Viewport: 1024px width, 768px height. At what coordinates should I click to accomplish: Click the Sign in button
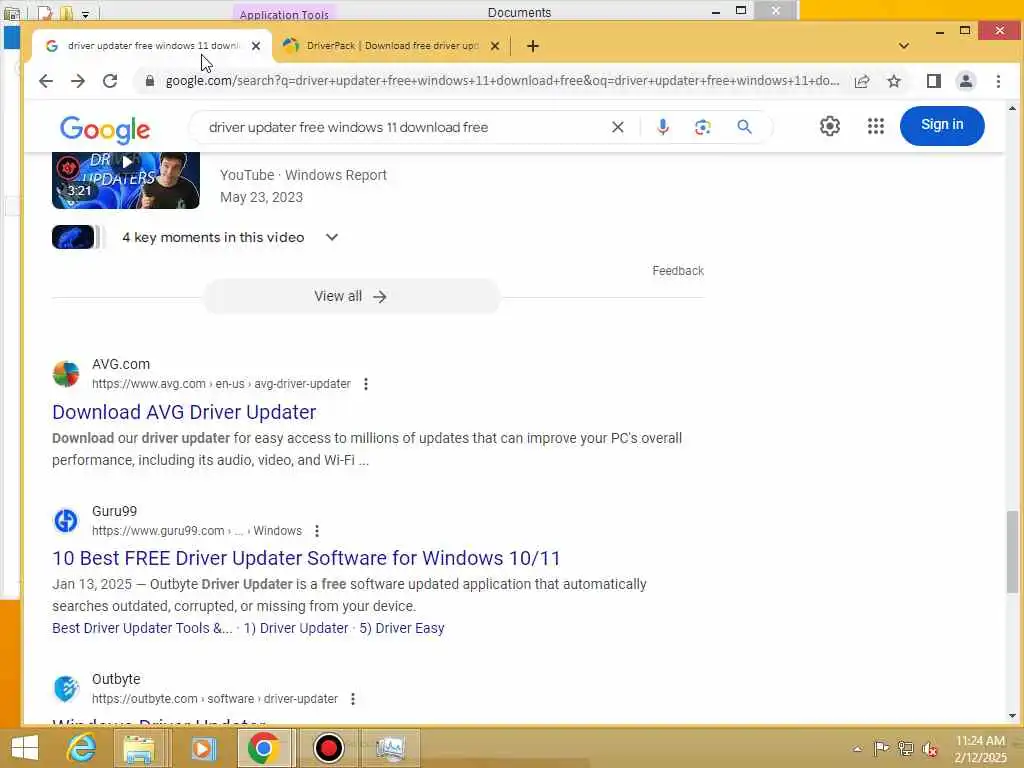coord(942,125)
